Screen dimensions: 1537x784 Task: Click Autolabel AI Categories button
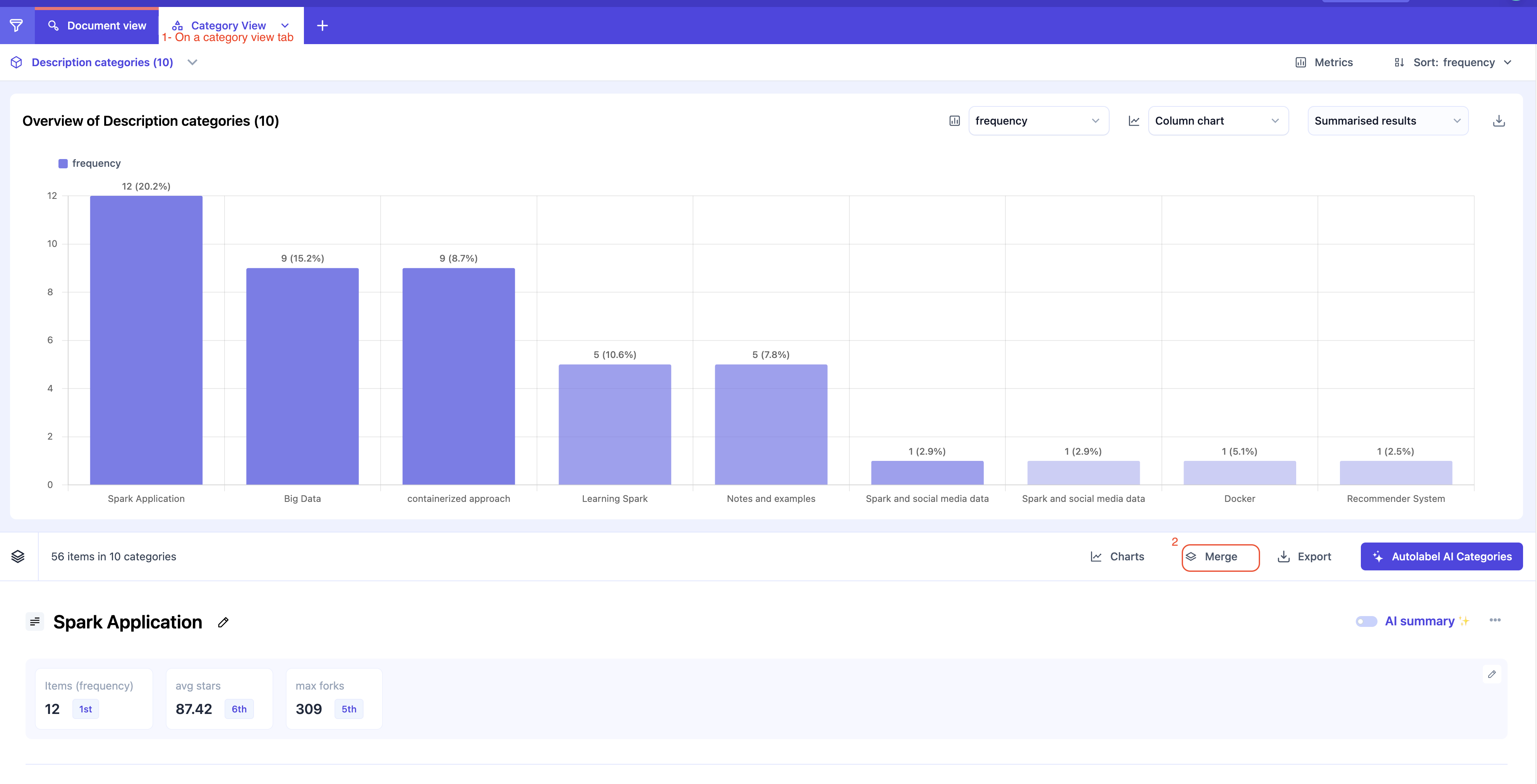(1441, 557)
